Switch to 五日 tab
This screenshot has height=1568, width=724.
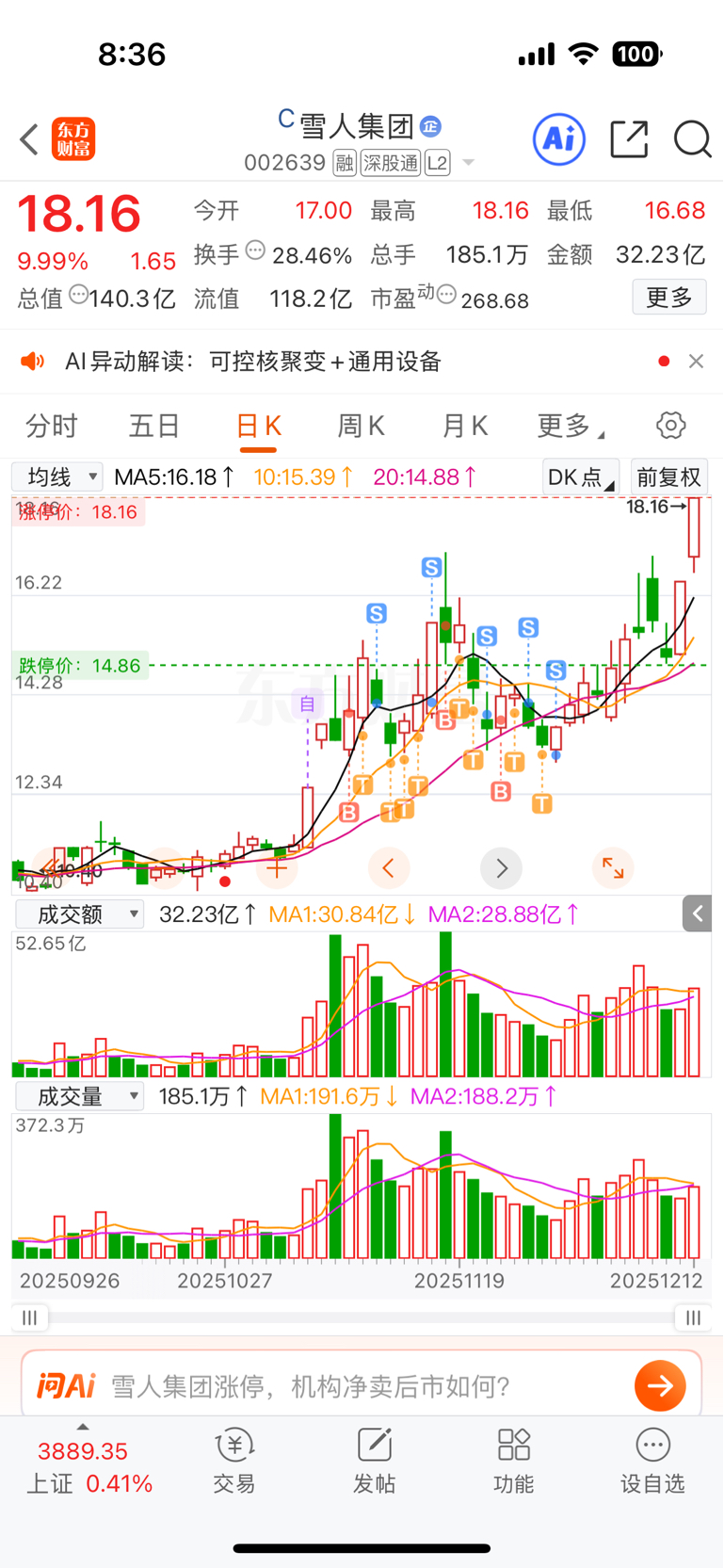(154, 427)
